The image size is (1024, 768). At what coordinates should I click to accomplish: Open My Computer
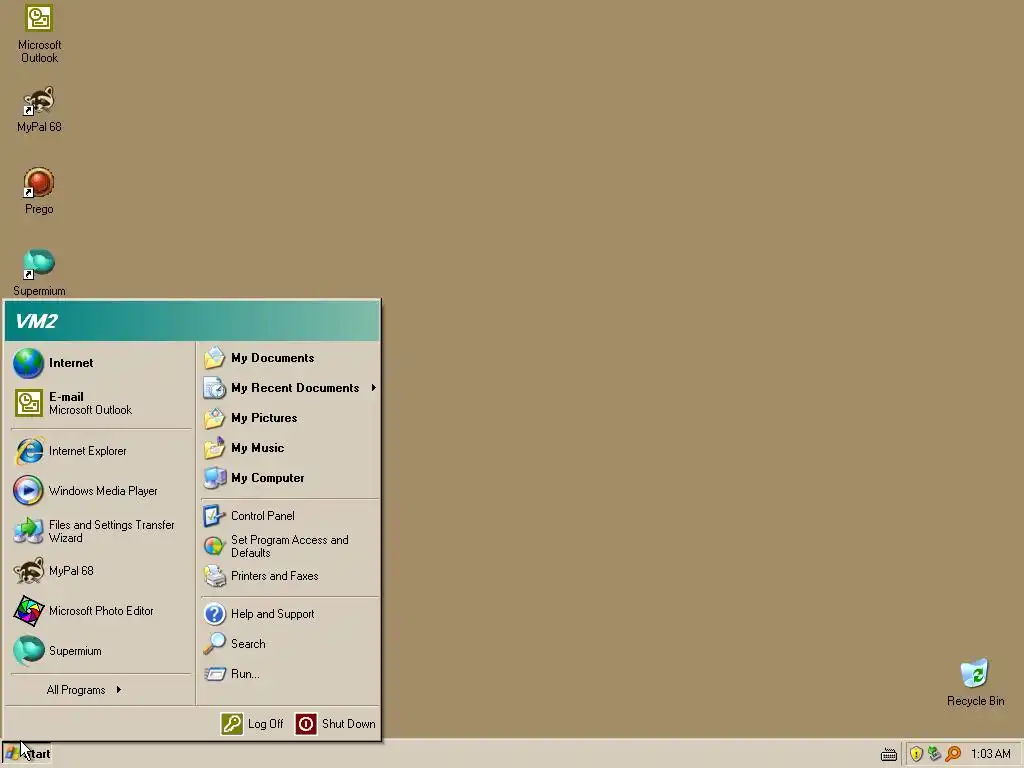click(289, 478)
